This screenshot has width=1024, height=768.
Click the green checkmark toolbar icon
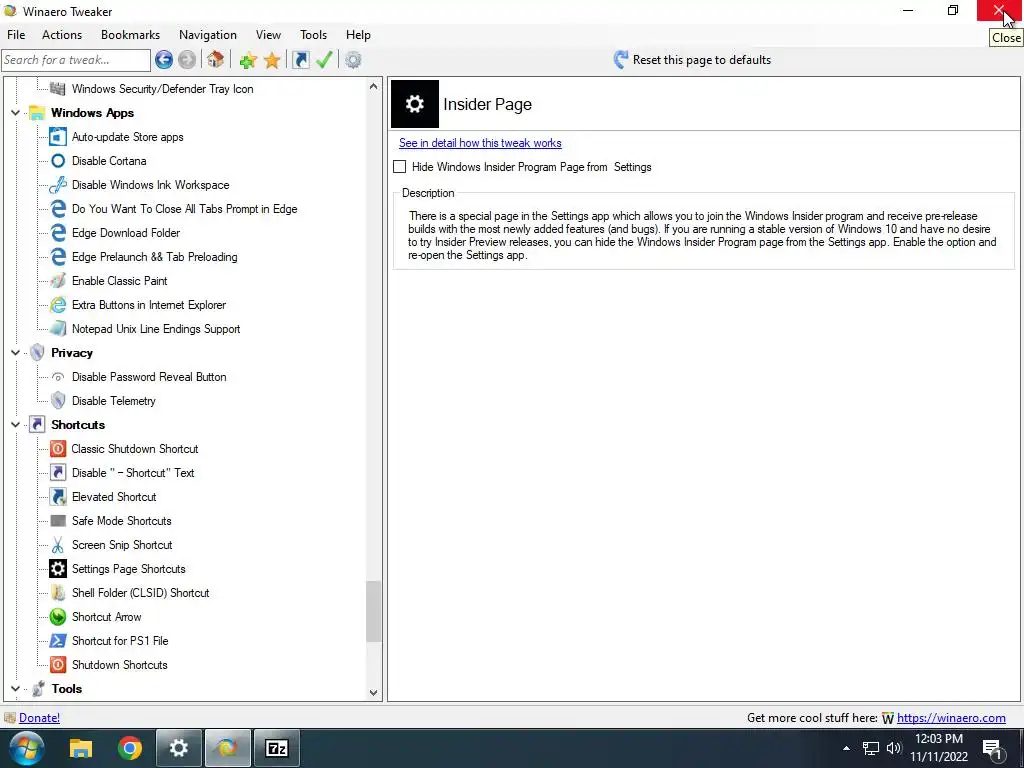[x=324, y=60]
